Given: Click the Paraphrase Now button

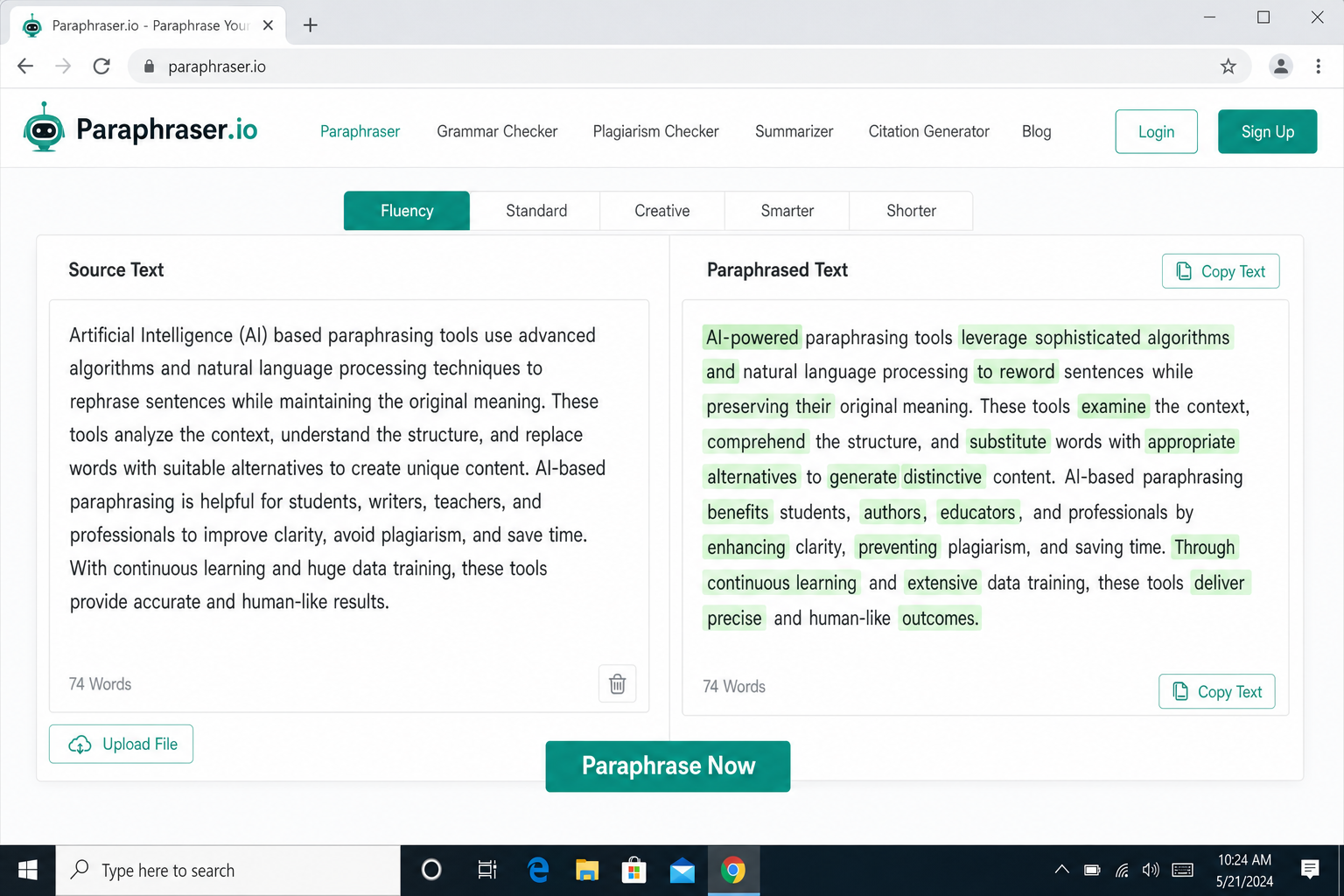Looking at the screenshot, I should 668,766.
